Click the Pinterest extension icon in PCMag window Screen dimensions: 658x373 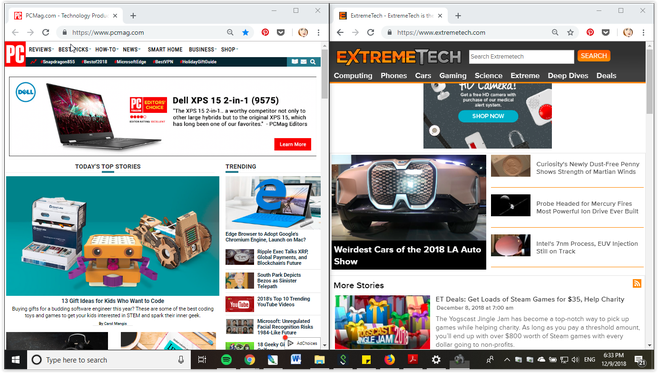tap(265, 32)
